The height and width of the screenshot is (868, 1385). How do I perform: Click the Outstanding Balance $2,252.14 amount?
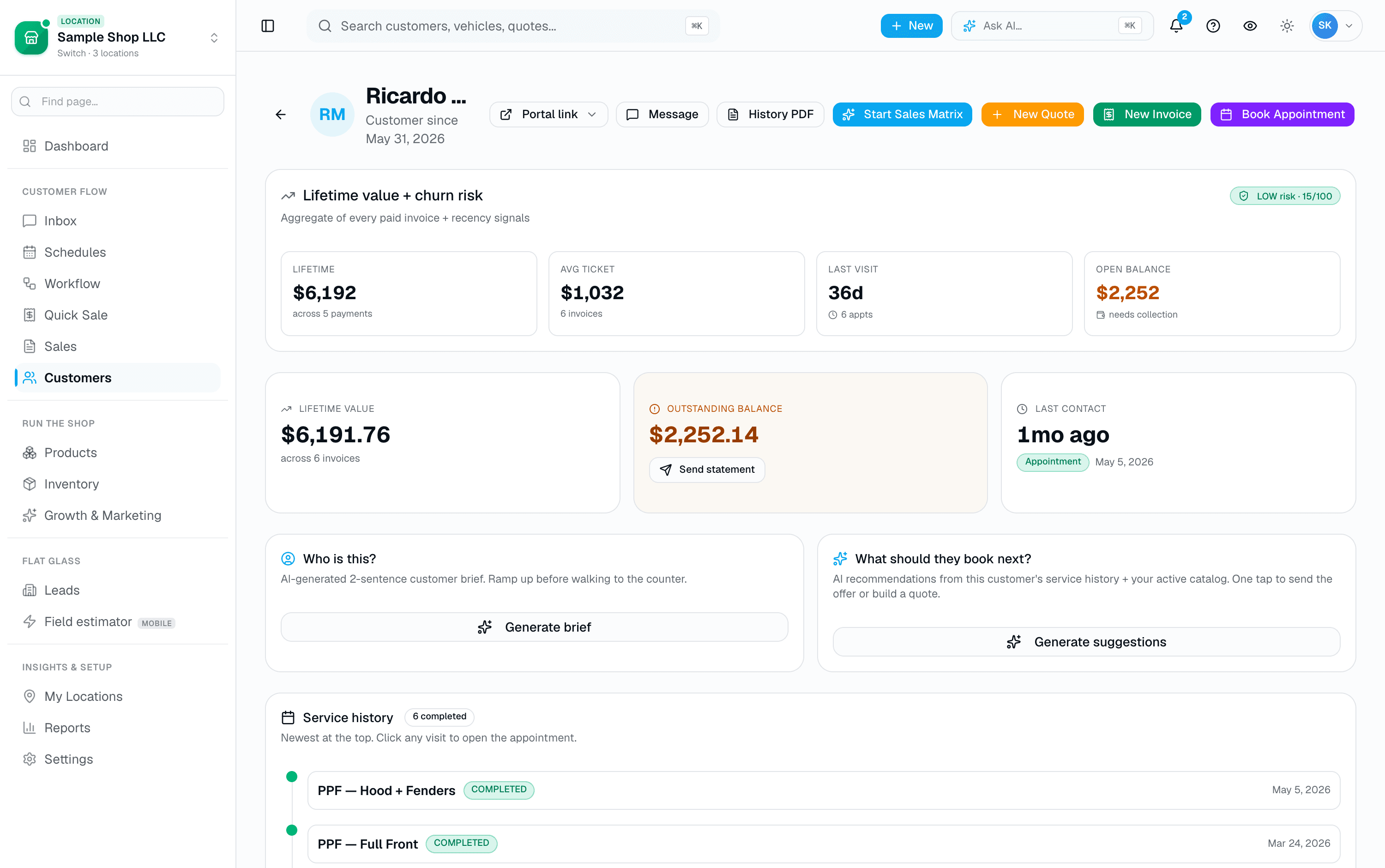[x=704, y=434]
